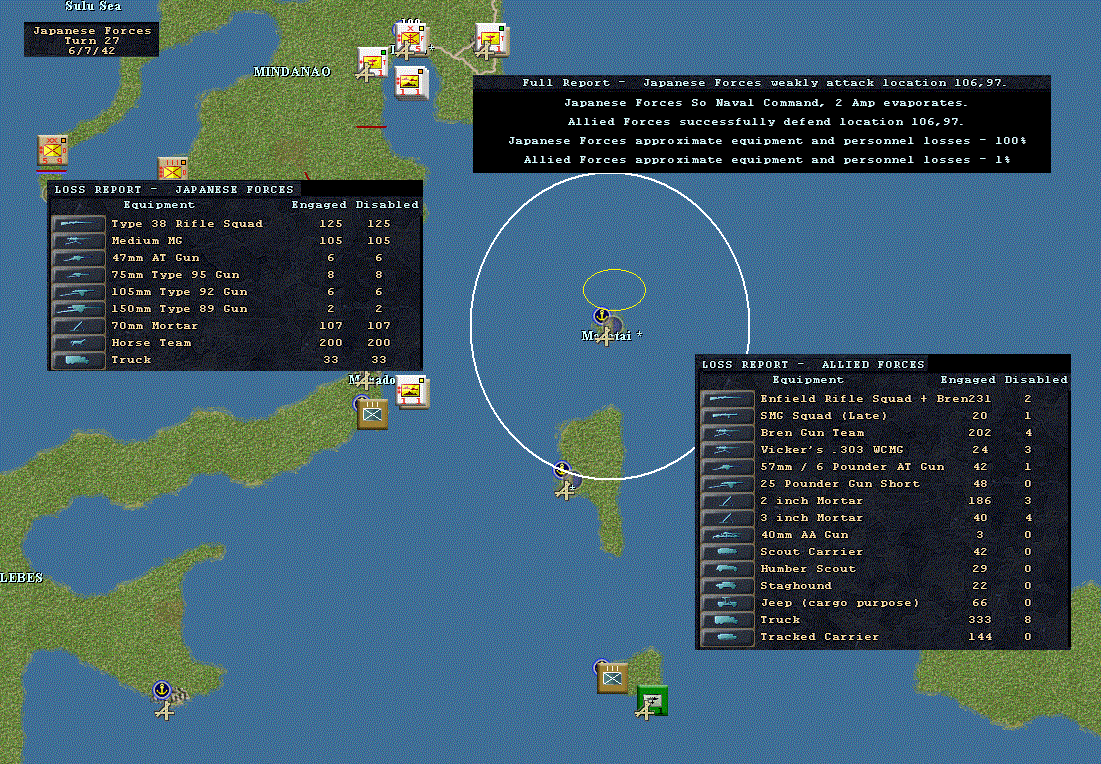
Task: Click the Truck icon in Japanese loss report
Action: (79, 360)
